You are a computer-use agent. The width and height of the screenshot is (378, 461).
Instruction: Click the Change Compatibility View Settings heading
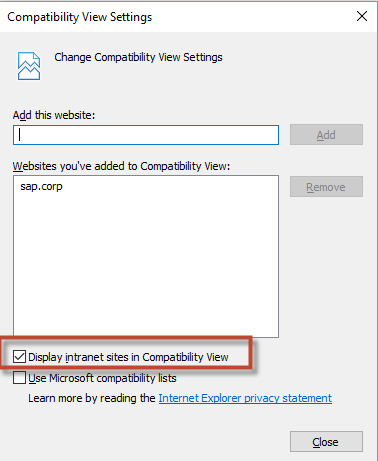pos(138,57)
